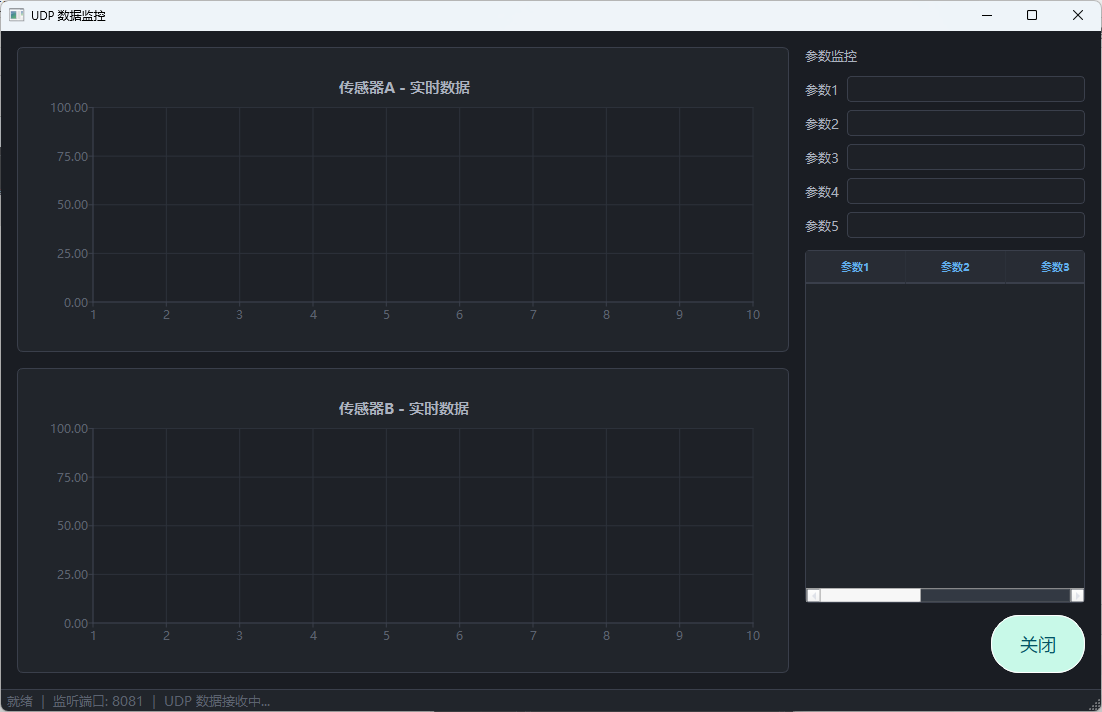Focus the 参数4 input field
Image resolution: width=1102 pixels, height=712 pixels.
pyautogui.click(x=966, y=190)
